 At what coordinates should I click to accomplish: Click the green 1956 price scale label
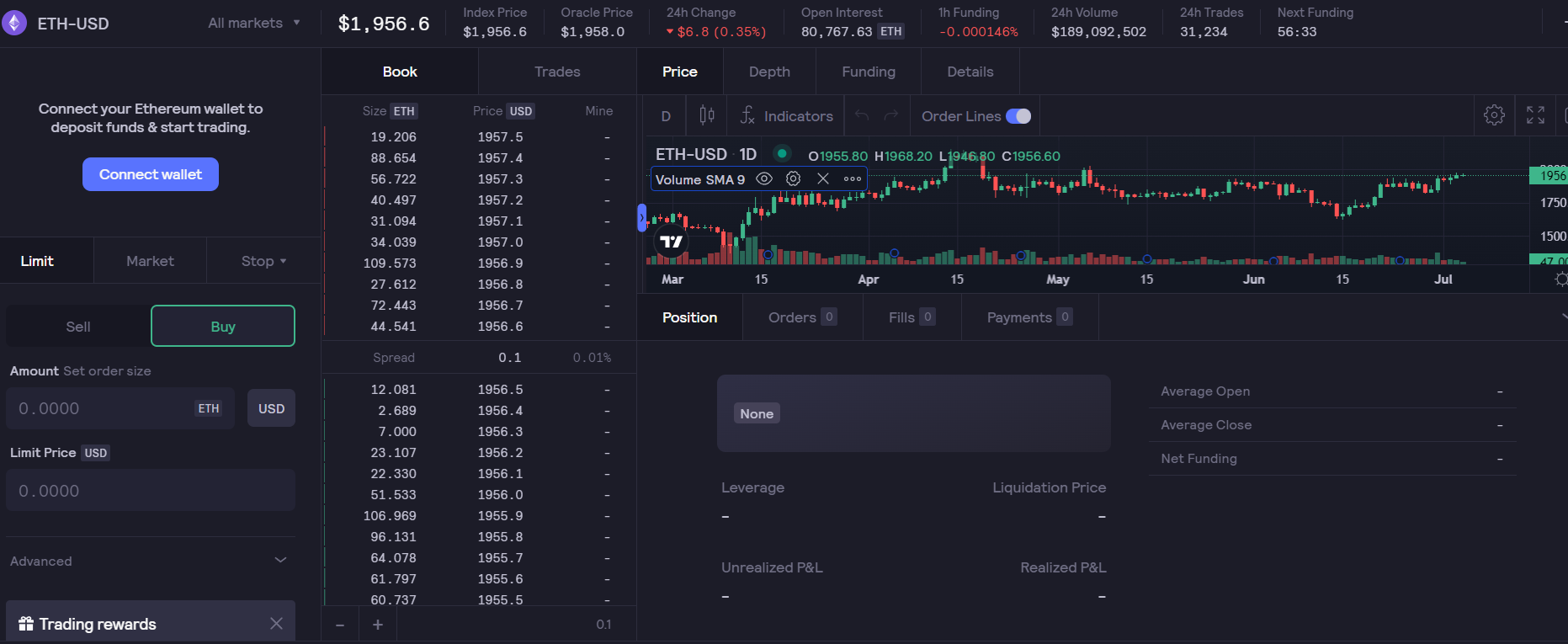coord(1549,175)
